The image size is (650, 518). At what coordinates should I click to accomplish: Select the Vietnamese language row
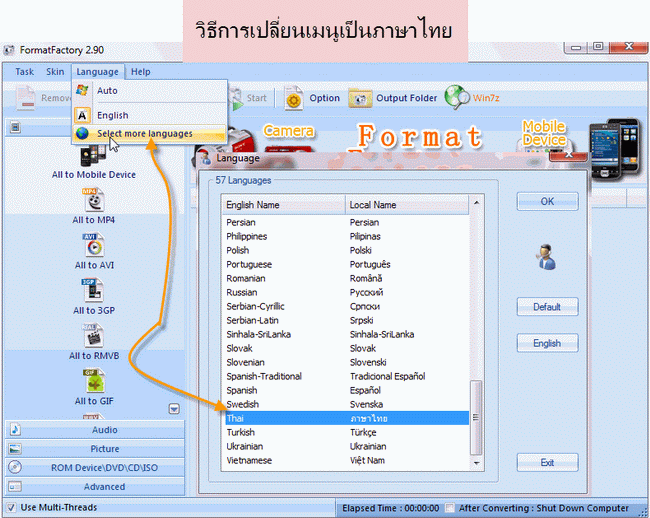pos(347,460)
